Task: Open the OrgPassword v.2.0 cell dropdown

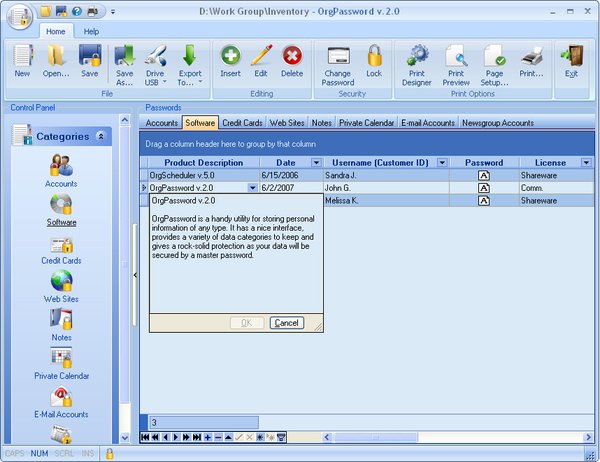Action: (253, 188)
